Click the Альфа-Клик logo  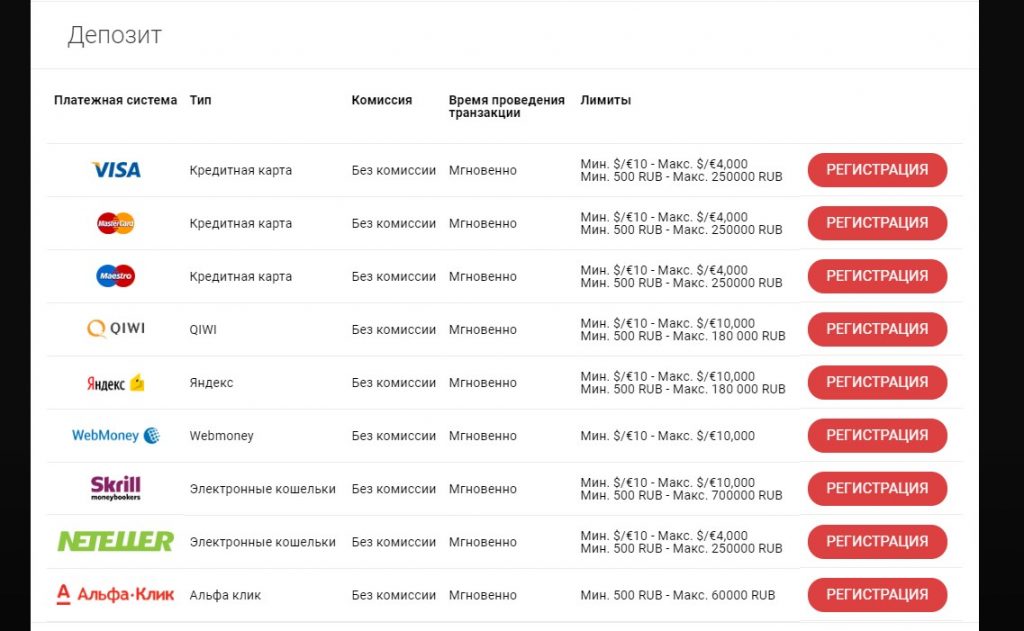(x=116, y=595)
